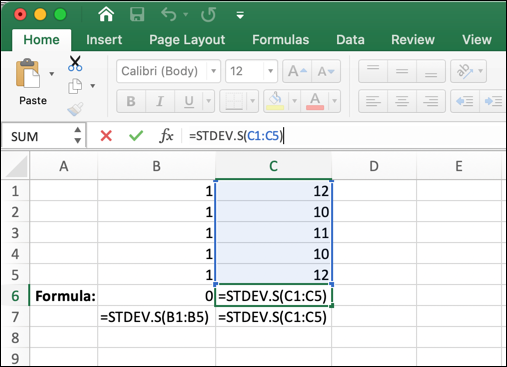Screen dimensions: 507x367
Task: Apply red font color
Action: pos(315,101)
